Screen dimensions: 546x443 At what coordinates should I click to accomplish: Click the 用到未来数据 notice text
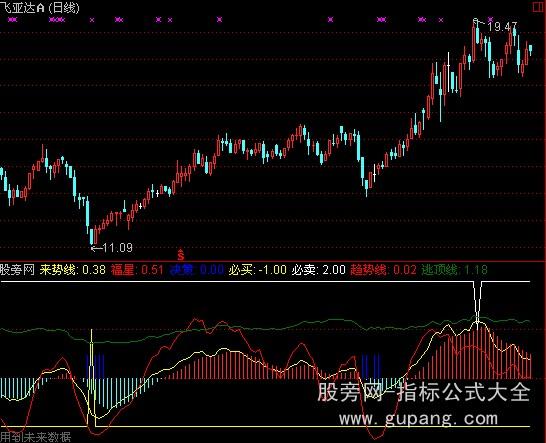tap(35, 437)
